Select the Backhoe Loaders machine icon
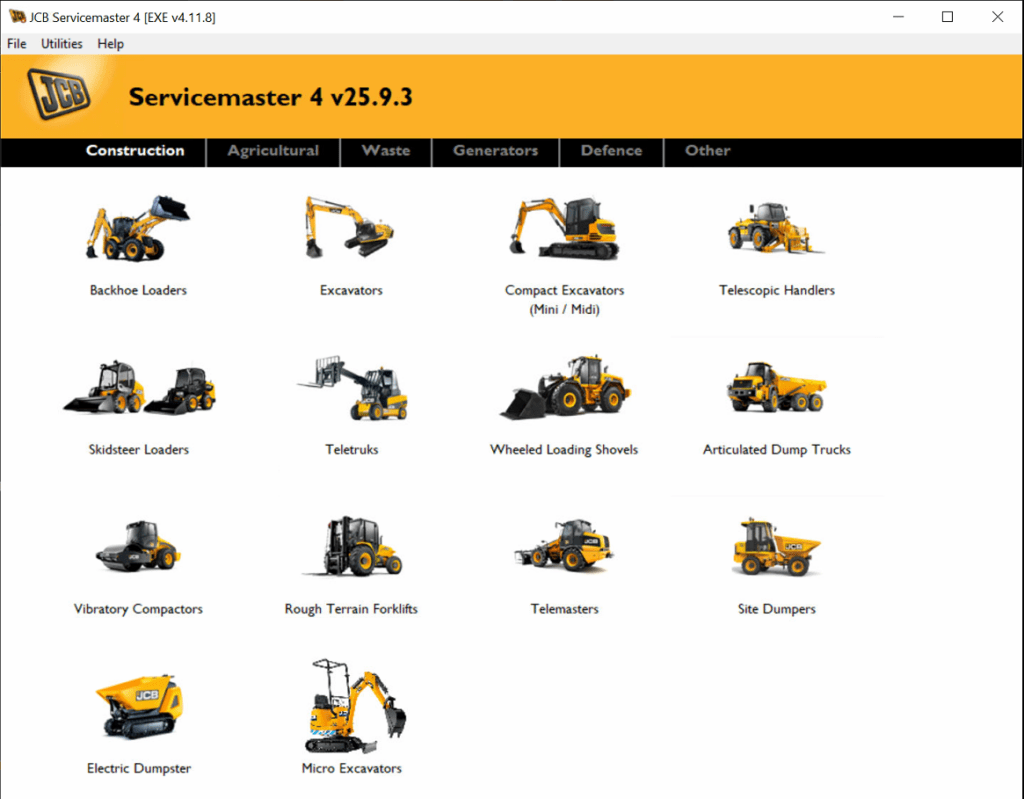Screen dimensions: 1024x799 [140, 228]
